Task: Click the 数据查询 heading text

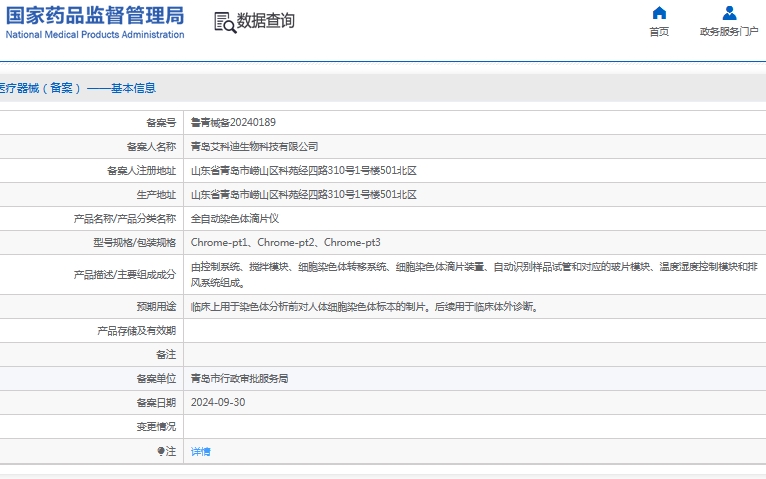Action: tap(265, 21)
